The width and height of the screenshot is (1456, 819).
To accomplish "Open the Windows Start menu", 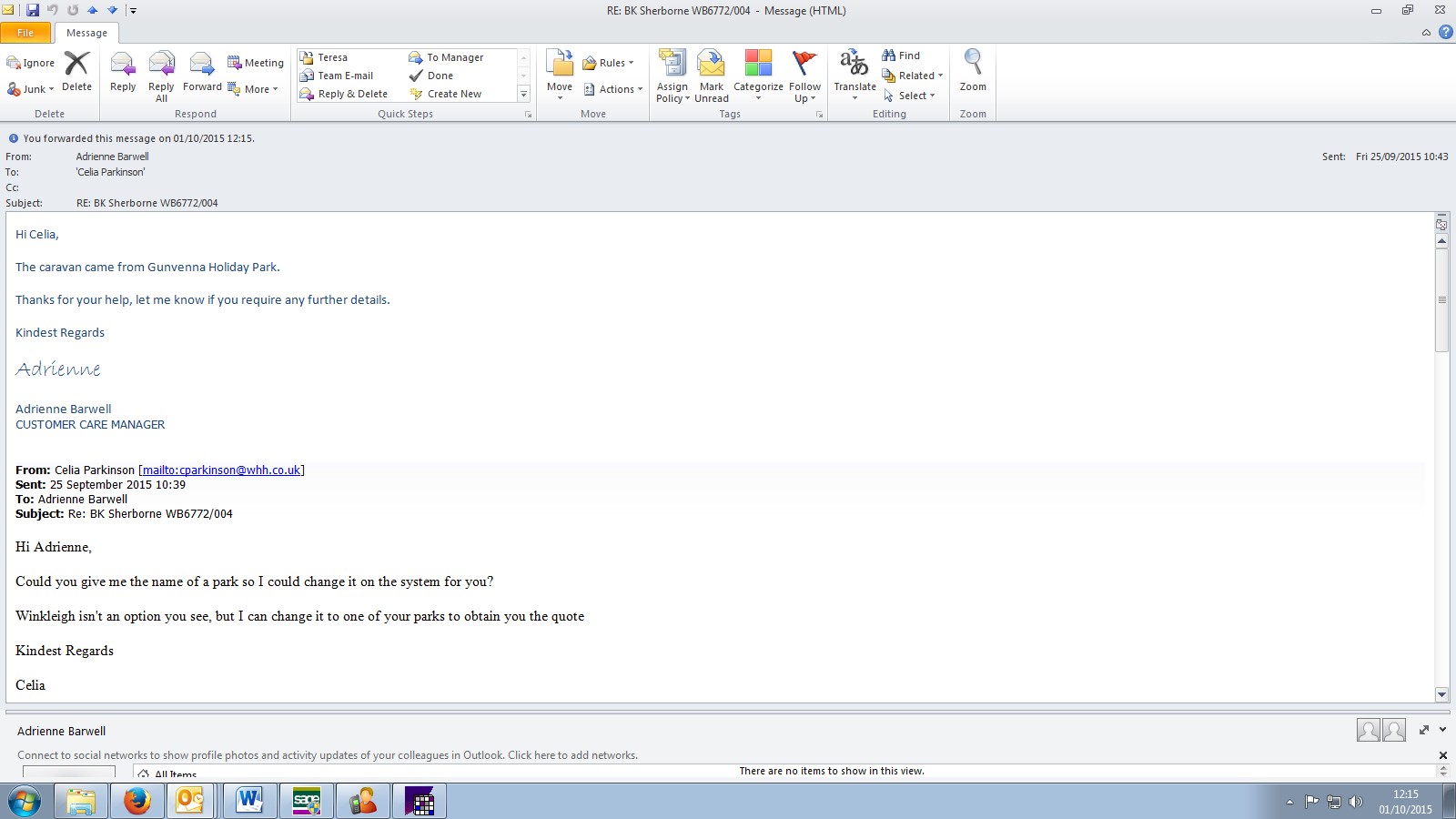I will point(25,802).
